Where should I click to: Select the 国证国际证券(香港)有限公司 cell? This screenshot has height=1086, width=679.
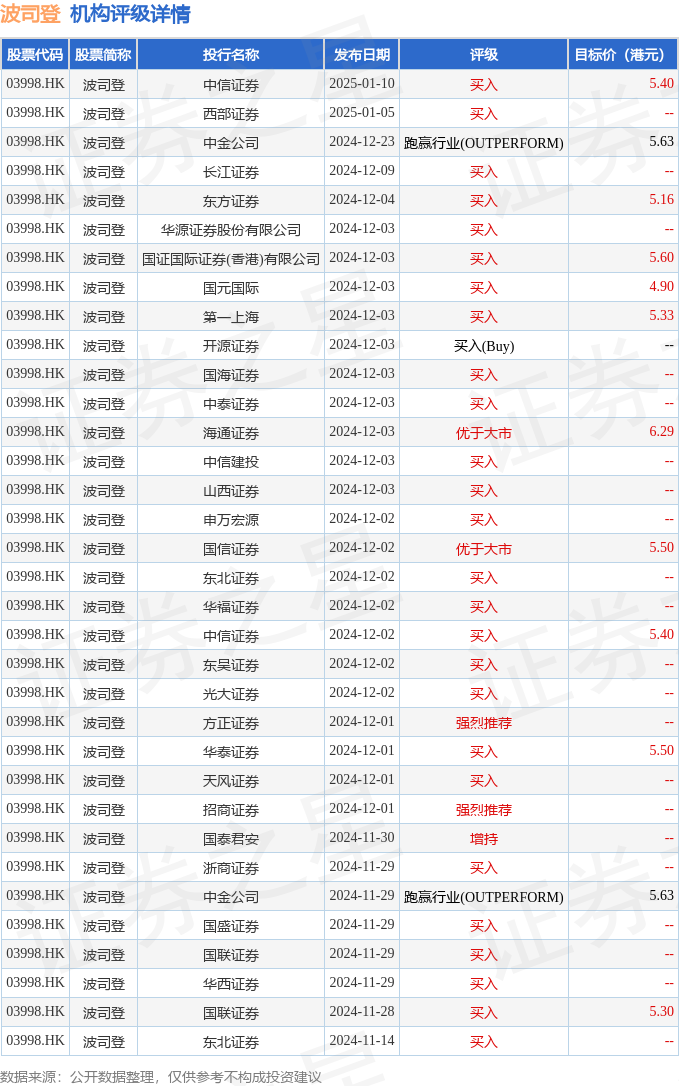coord(231,259)
